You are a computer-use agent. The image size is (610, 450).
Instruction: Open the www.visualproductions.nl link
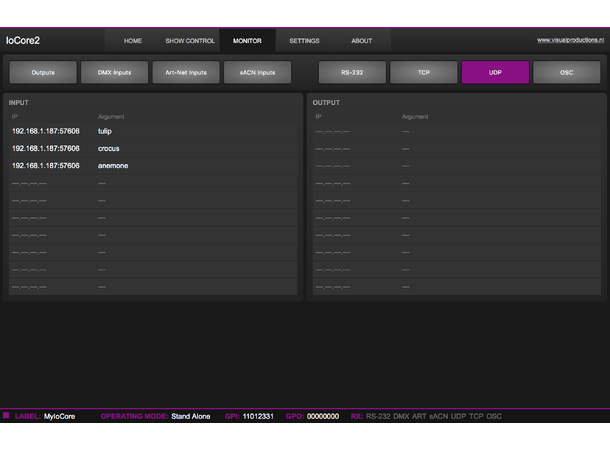tap(569, 40)
